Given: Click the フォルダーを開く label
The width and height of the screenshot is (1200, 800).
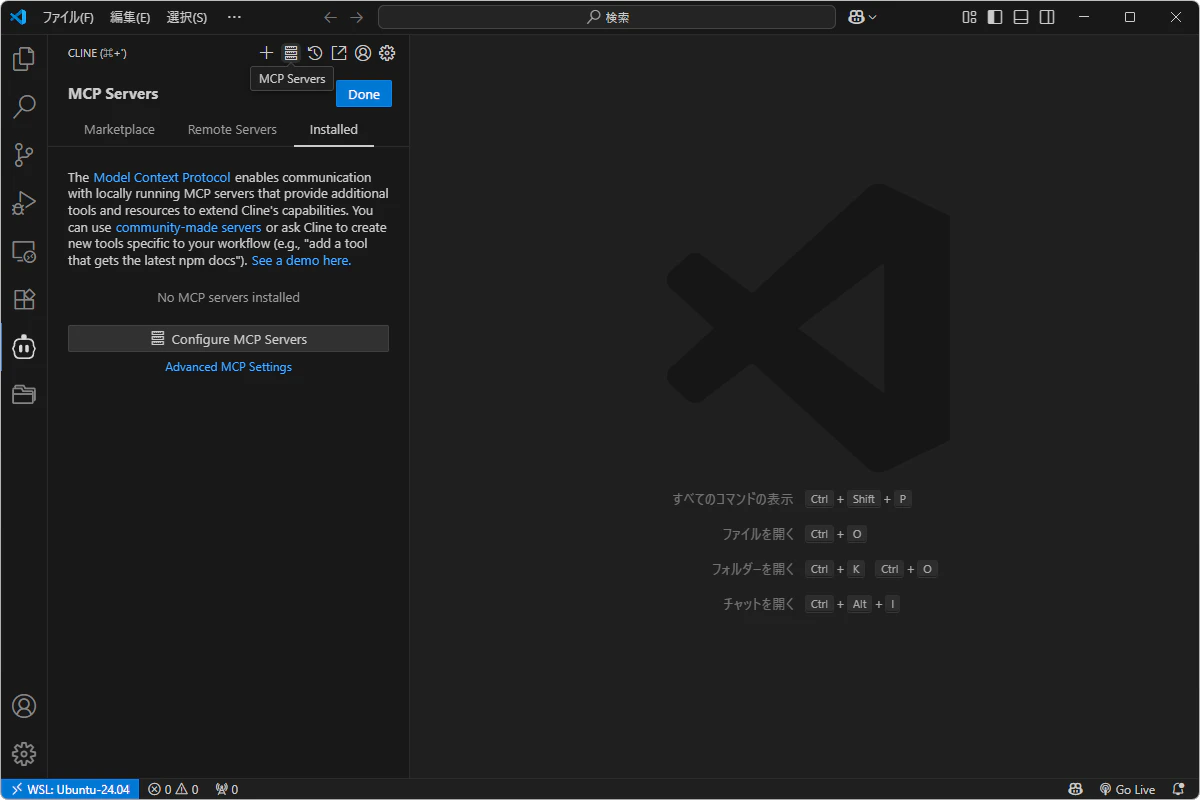Looking at the screenshot, I should (x=753, y=569).
